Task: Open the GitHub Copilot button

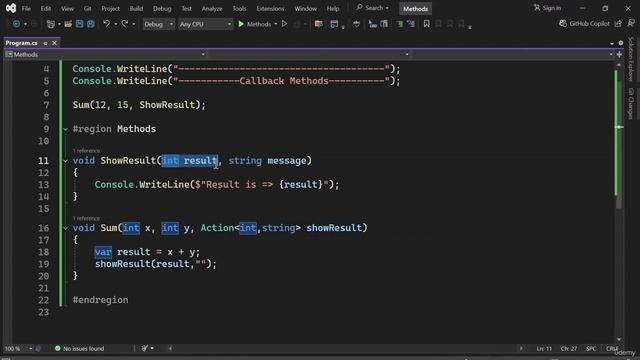Action: pos(584,24)
